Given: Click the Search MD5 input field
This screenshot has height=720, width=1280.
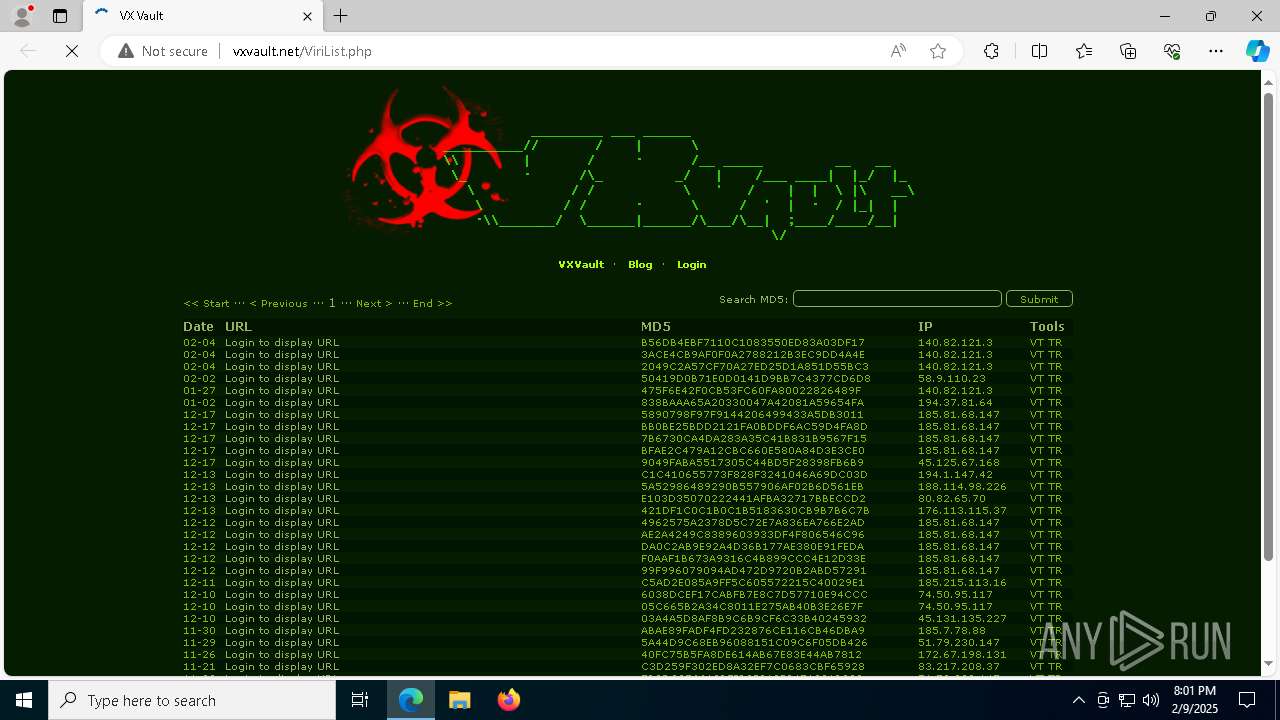Looking at the screenshot, I should 897,299.
